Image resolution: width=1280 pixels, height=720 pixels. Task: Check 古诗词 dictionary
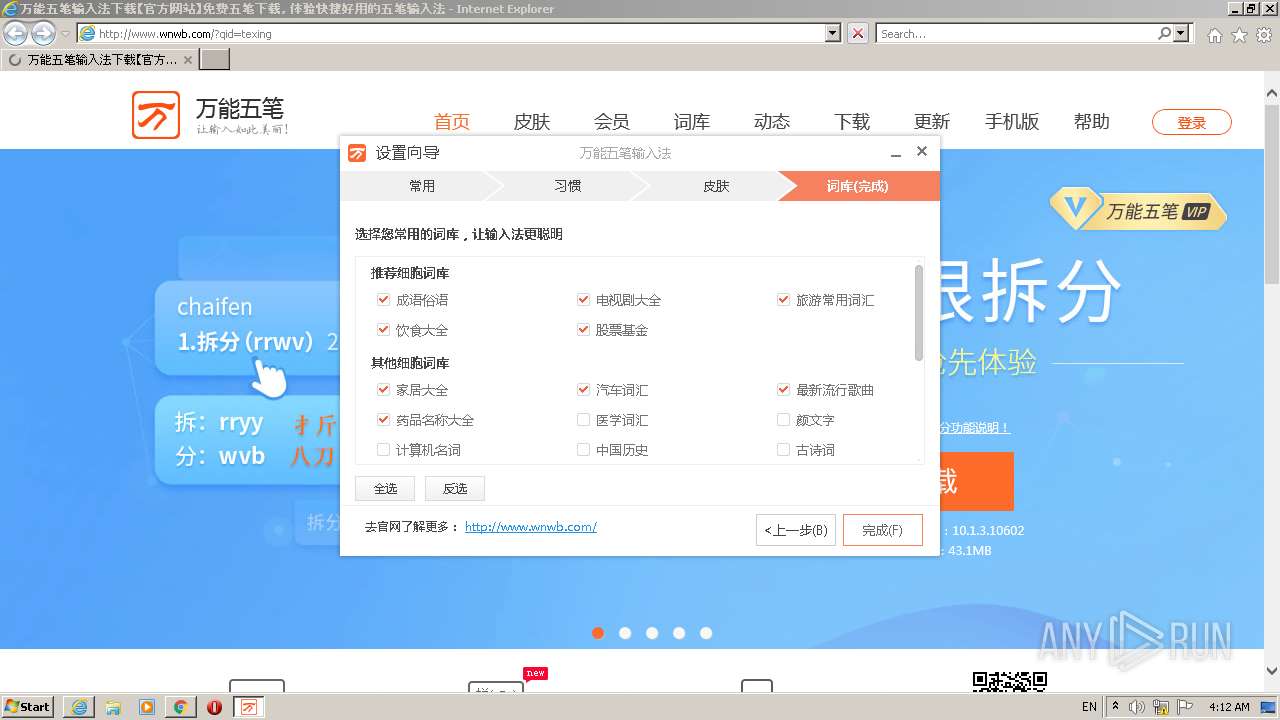click(783, 450)
